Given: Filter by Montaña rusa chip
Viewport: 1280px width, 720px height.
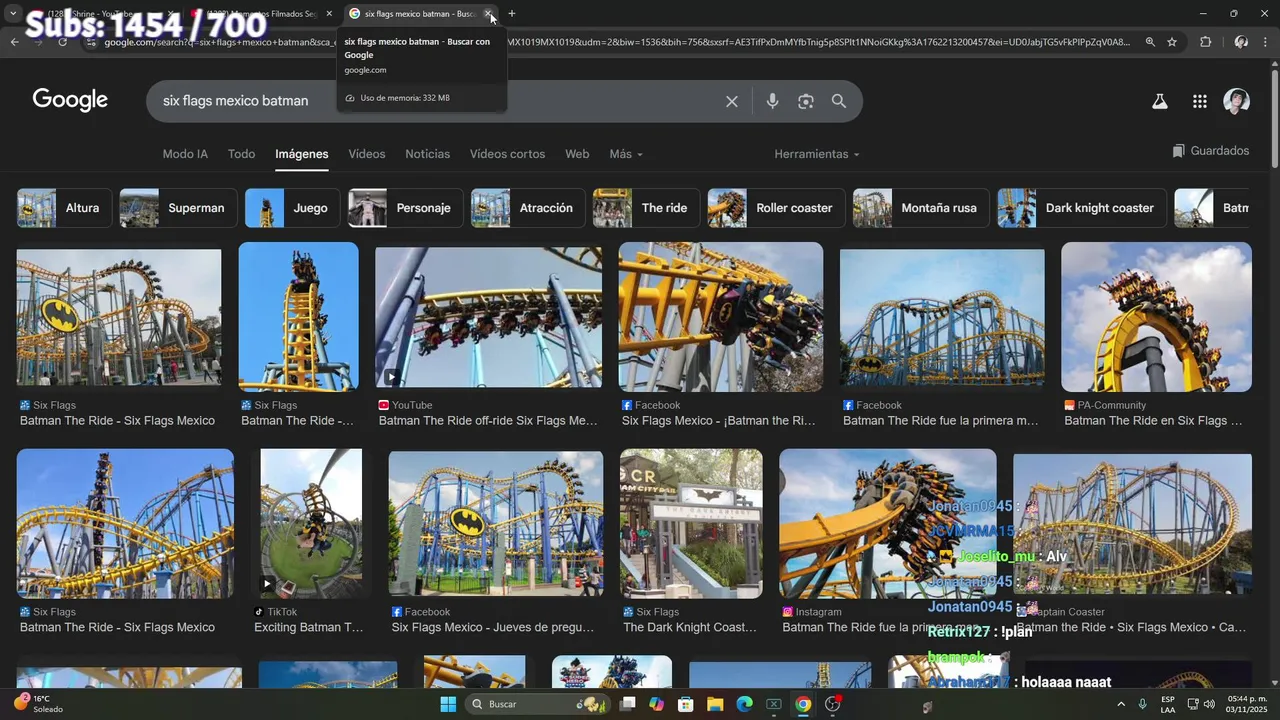Looking at the screenshot, I should click(x=921, y=208).
